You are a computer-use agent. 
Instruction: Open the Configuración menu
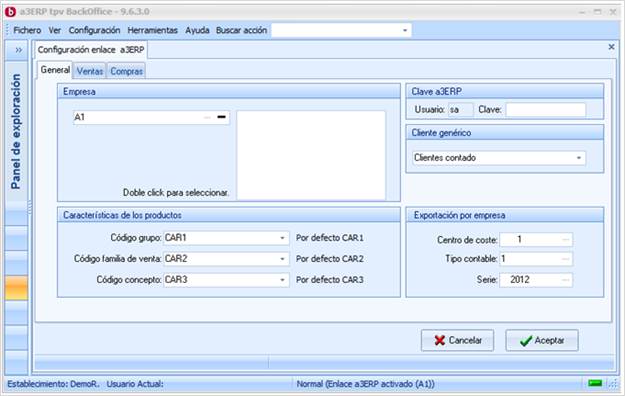pos(94,30)
